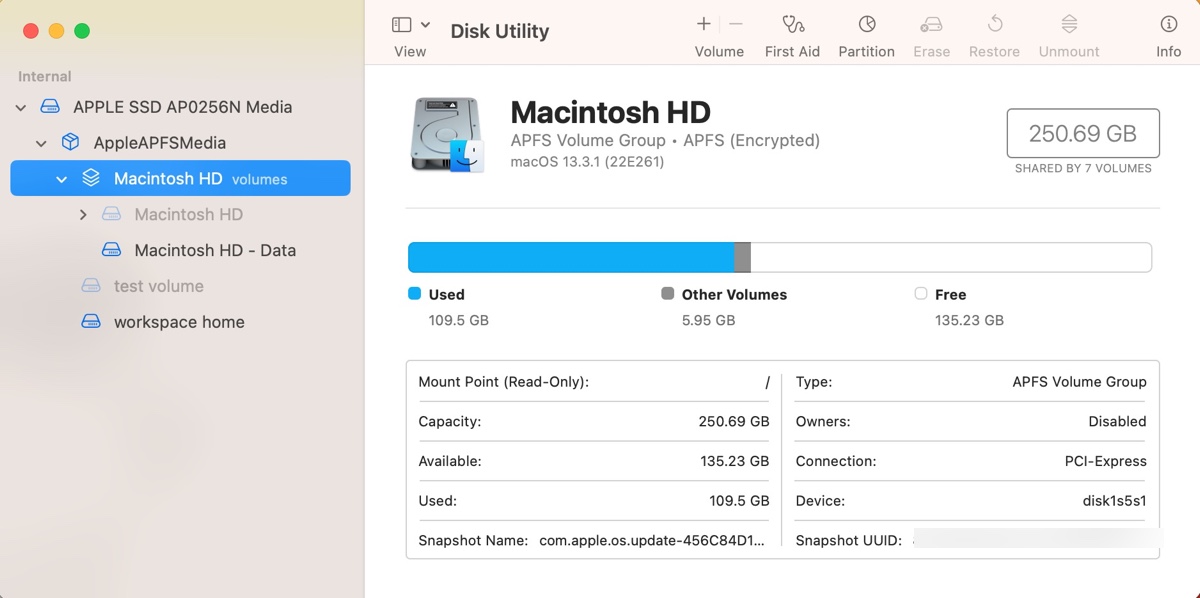
Task: Click the Macintosh HD drive image
Action: pos(446,135)
